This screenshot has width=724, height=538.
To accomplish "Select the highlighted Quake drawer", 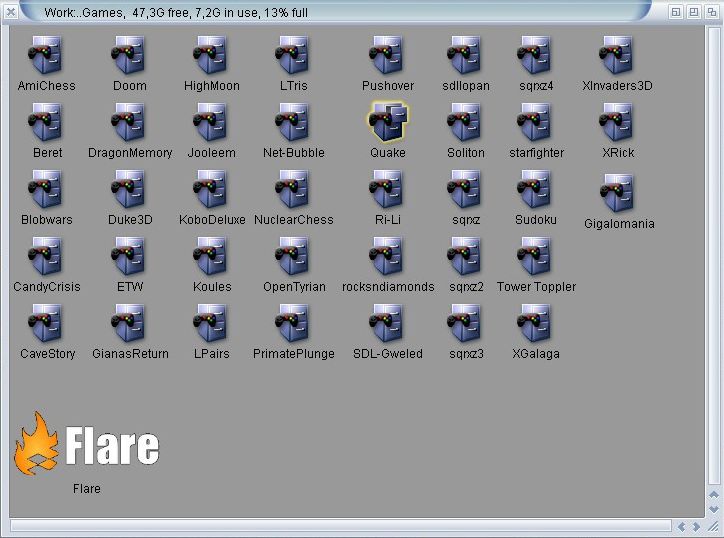I will pyautogui.click(x=388, y=121).
